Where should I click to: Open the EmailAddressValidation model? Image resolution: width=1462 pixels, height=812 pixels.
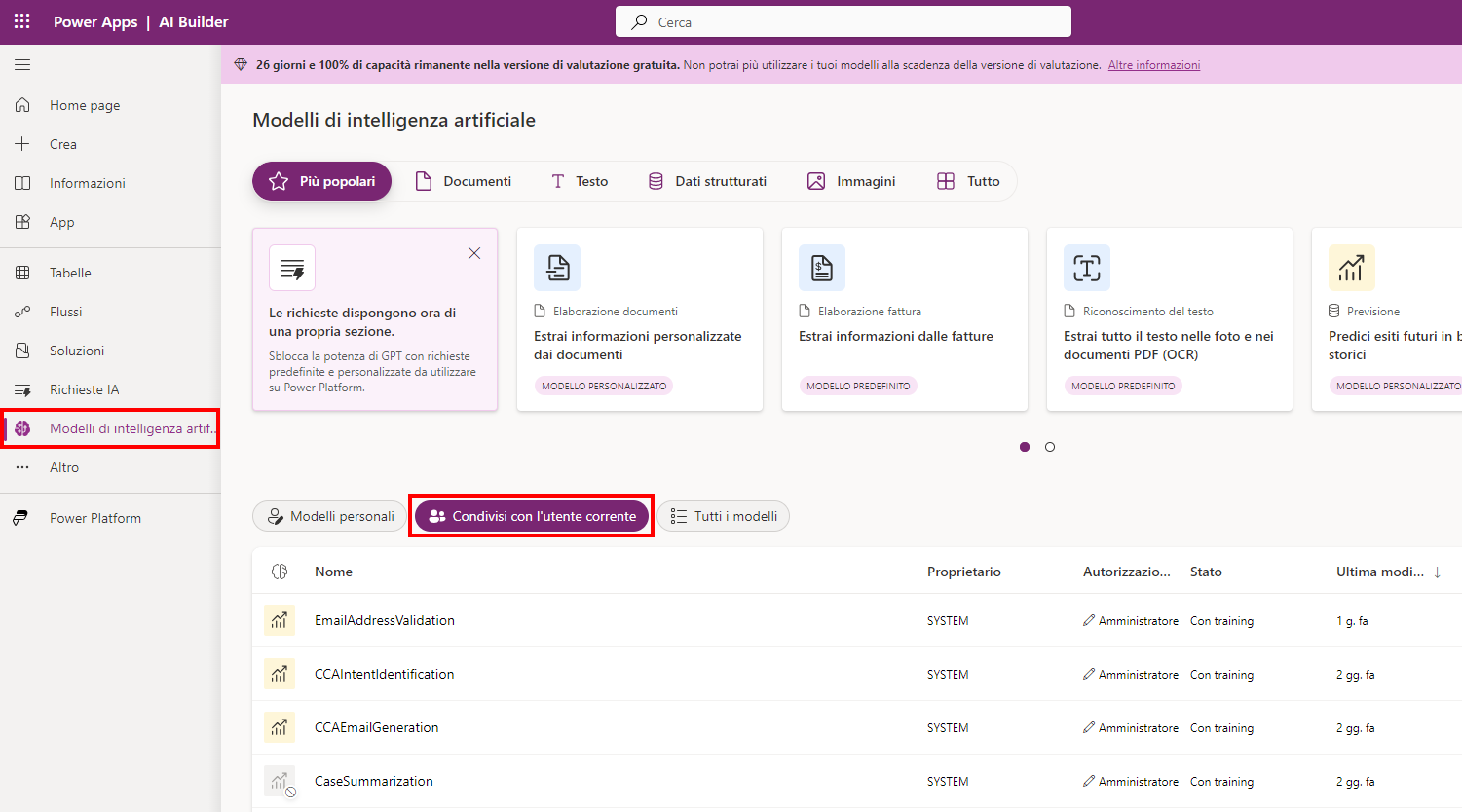click(x=385, y=620)
